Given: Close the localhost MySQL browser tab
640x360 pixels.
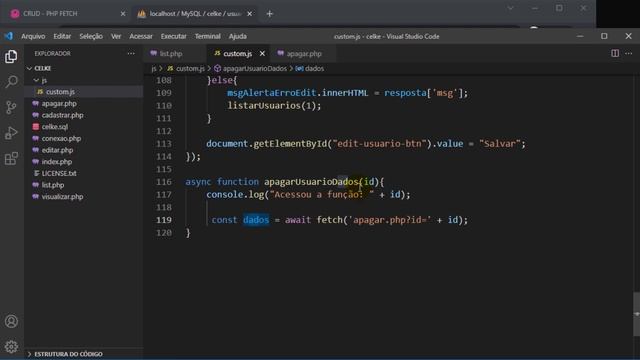Looking at the screenshot, I should pyautogui.click(x=249, y=14).
